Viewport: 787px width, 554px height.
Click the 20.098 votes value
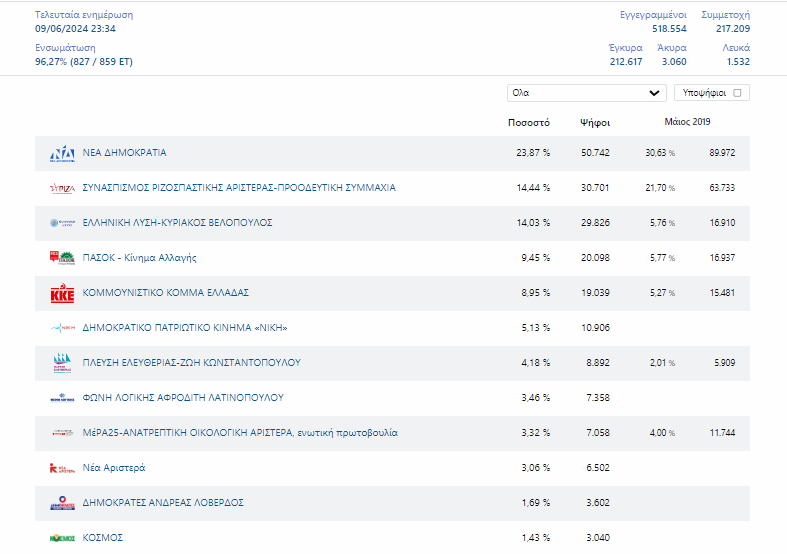(x=595, y=257)
